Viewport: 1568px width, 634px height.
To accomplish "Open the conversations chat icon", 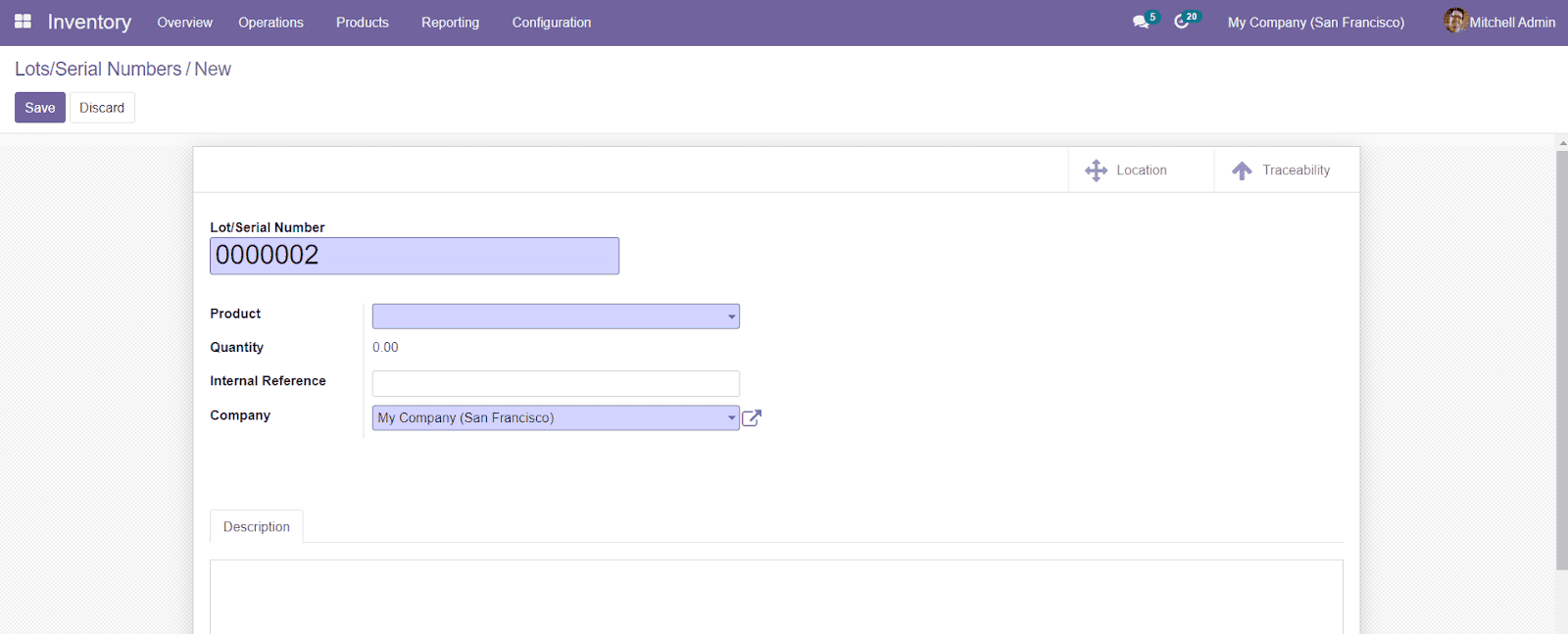I will coord(1141,22).
